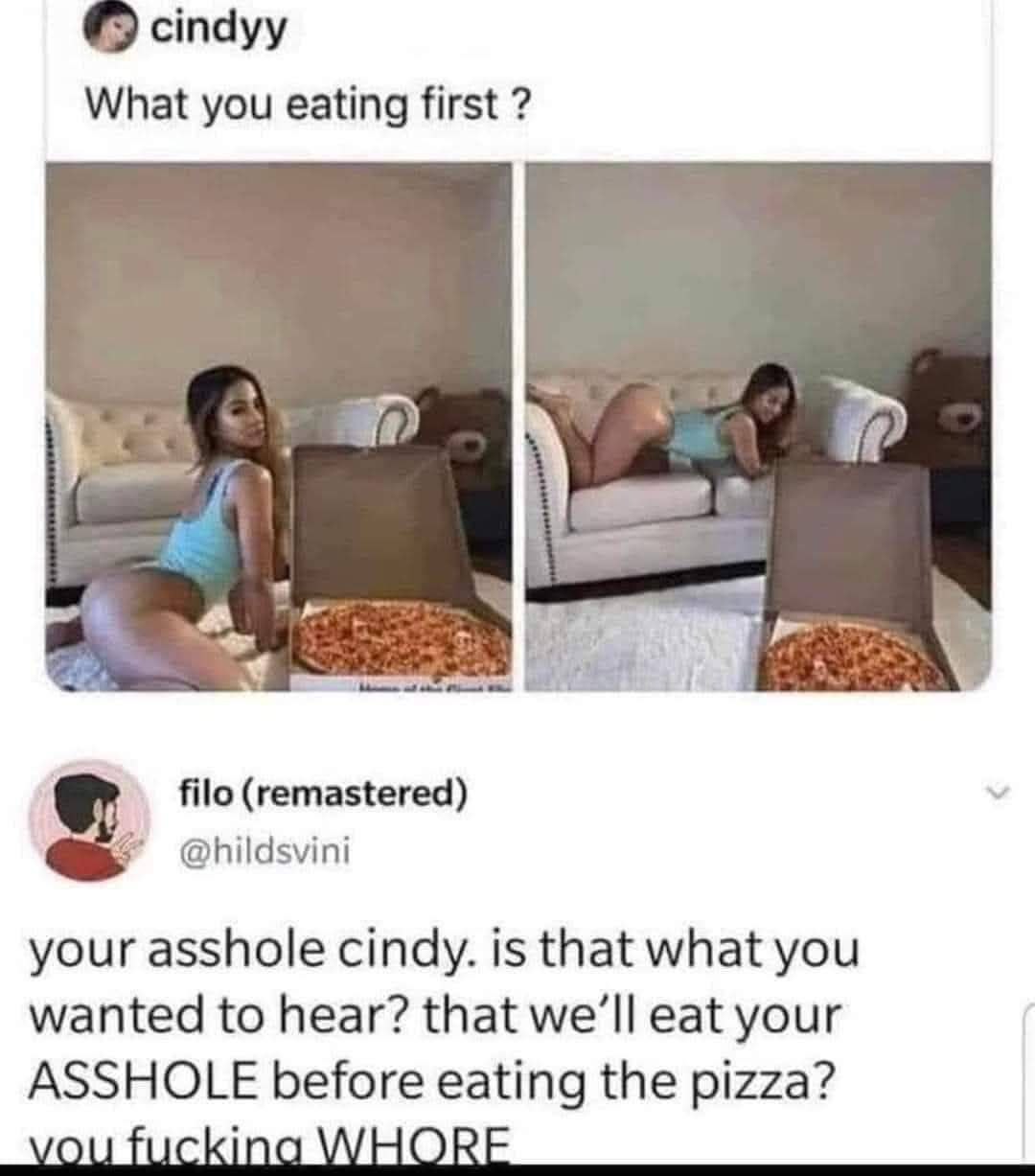Click the cindyy username
The height and width of the screenshot is (1176, 1035).
[x=218, y=29]
